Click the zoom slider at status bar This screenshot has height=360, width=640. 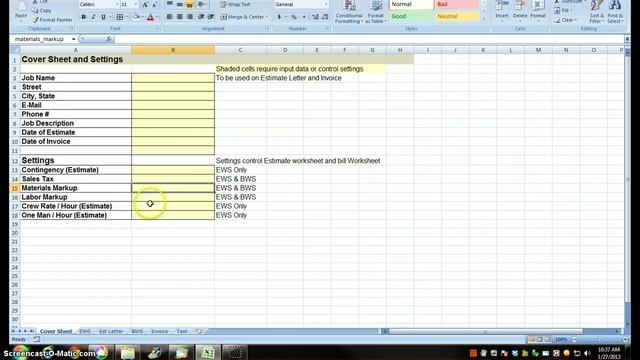coord(600,340)
